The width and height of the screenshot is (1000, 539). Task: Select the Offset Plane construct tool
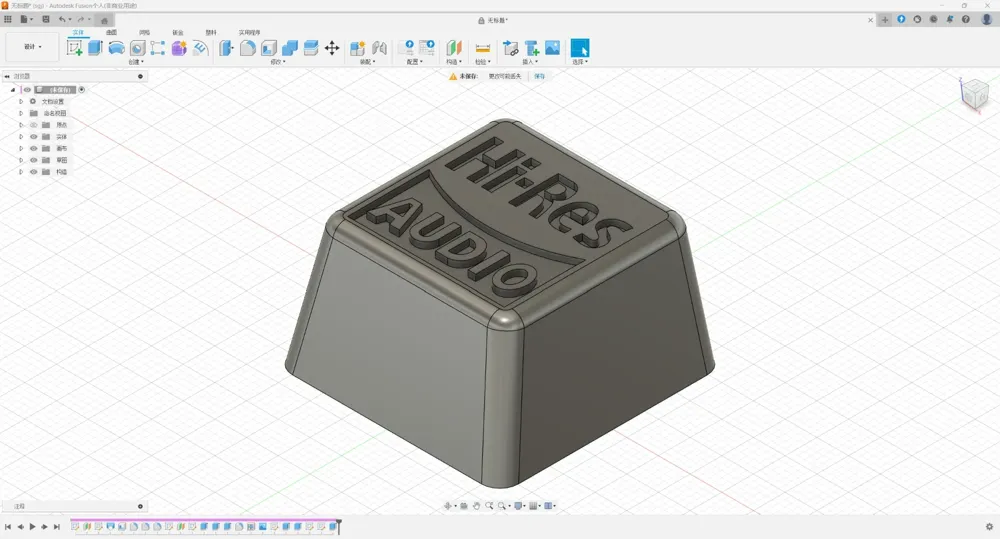[x=453, y=48]
